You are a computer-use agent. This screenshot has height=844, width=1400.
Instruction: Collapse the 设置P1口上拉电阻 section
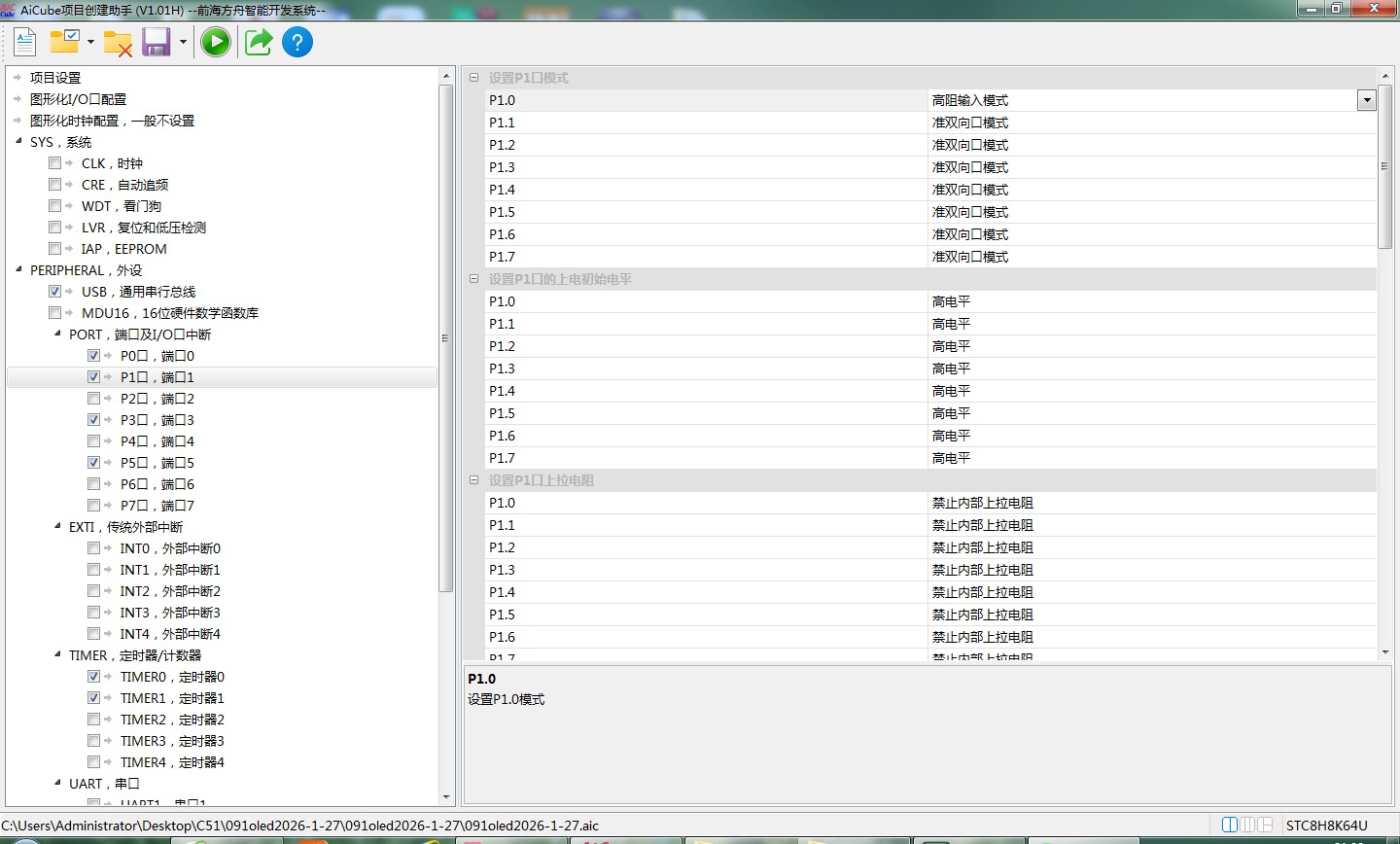pos(474,480)
